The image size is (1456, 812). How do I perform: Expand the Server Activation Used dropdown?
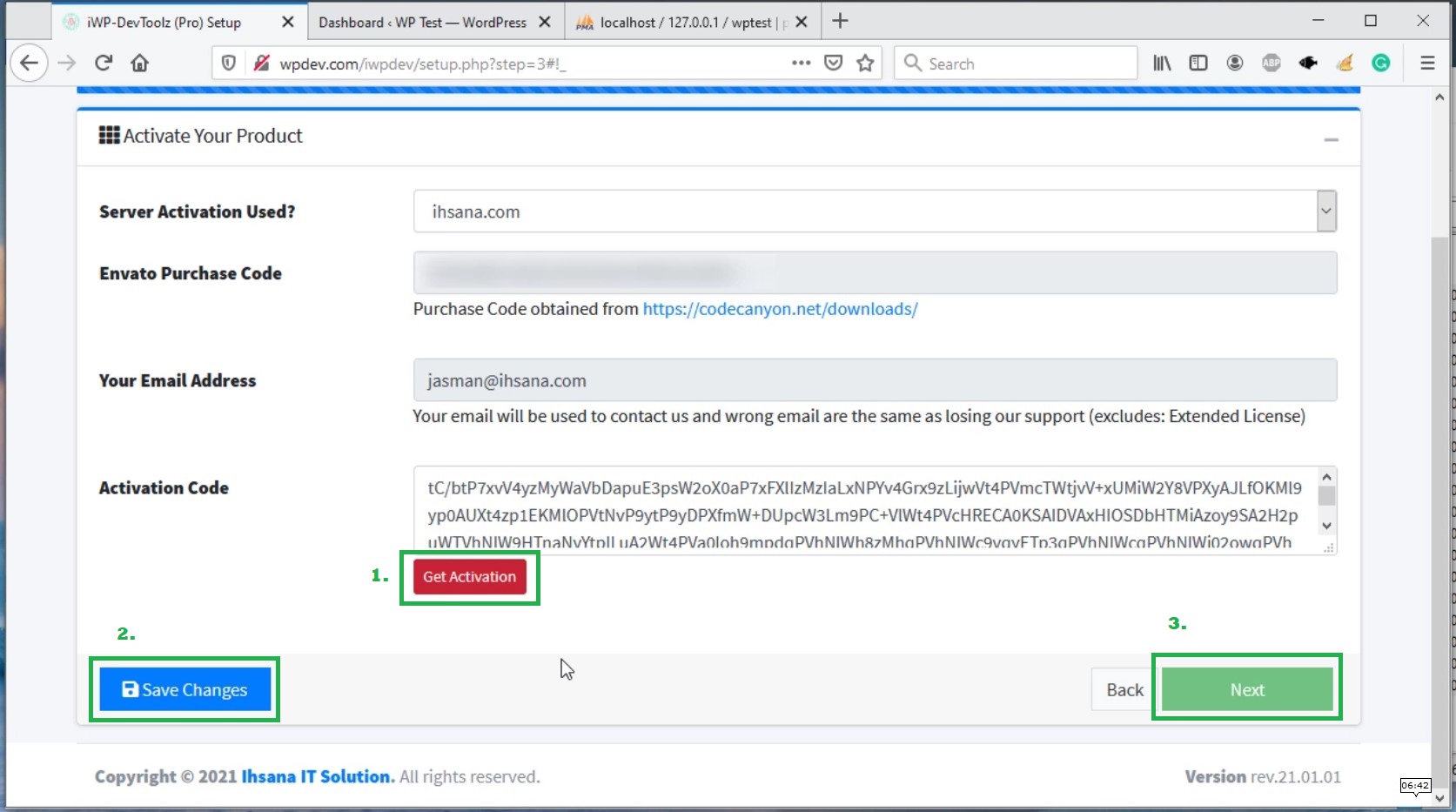[1325, 211]
